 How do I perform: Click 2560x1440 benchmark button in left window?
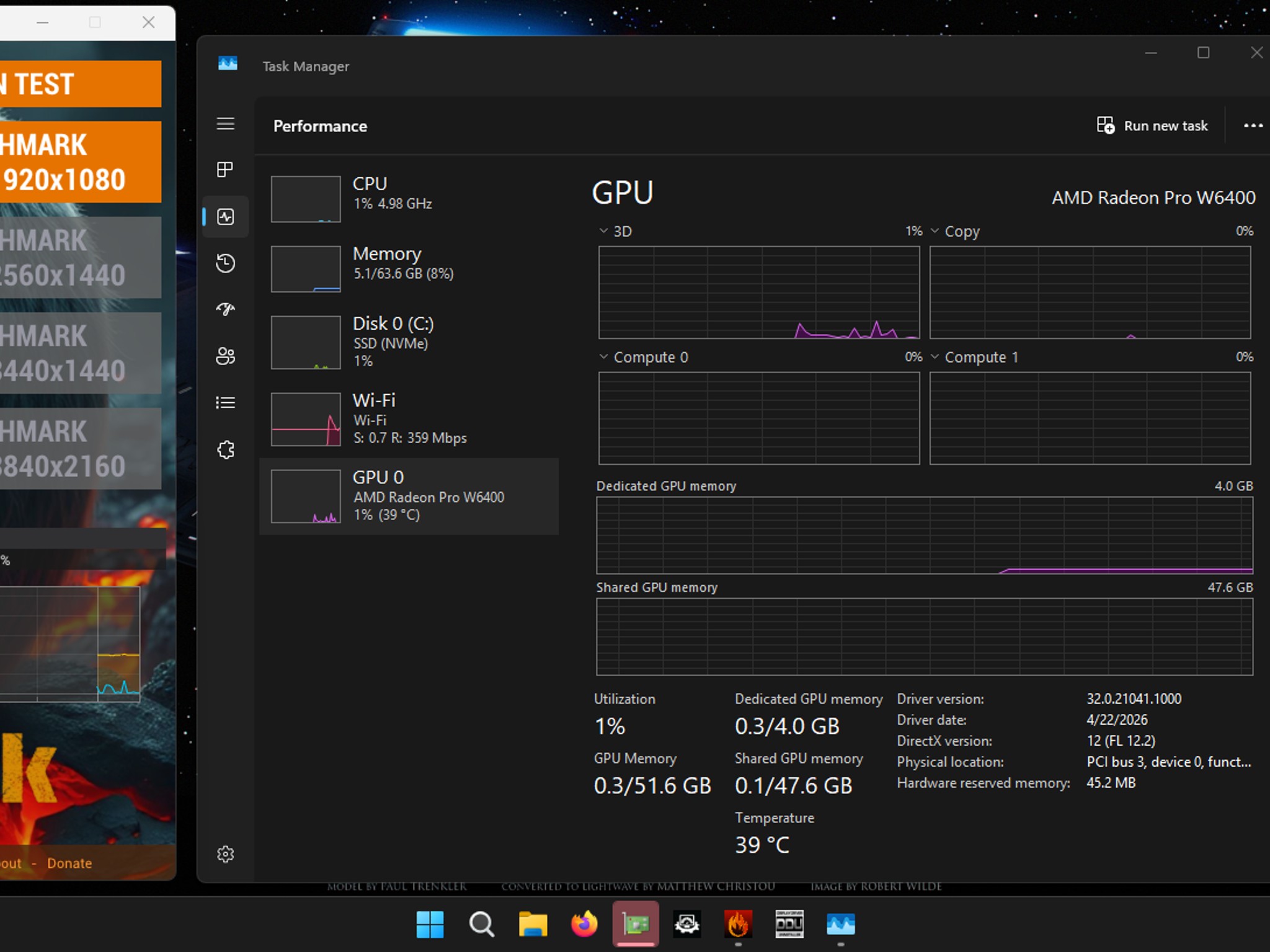(81, 257)
